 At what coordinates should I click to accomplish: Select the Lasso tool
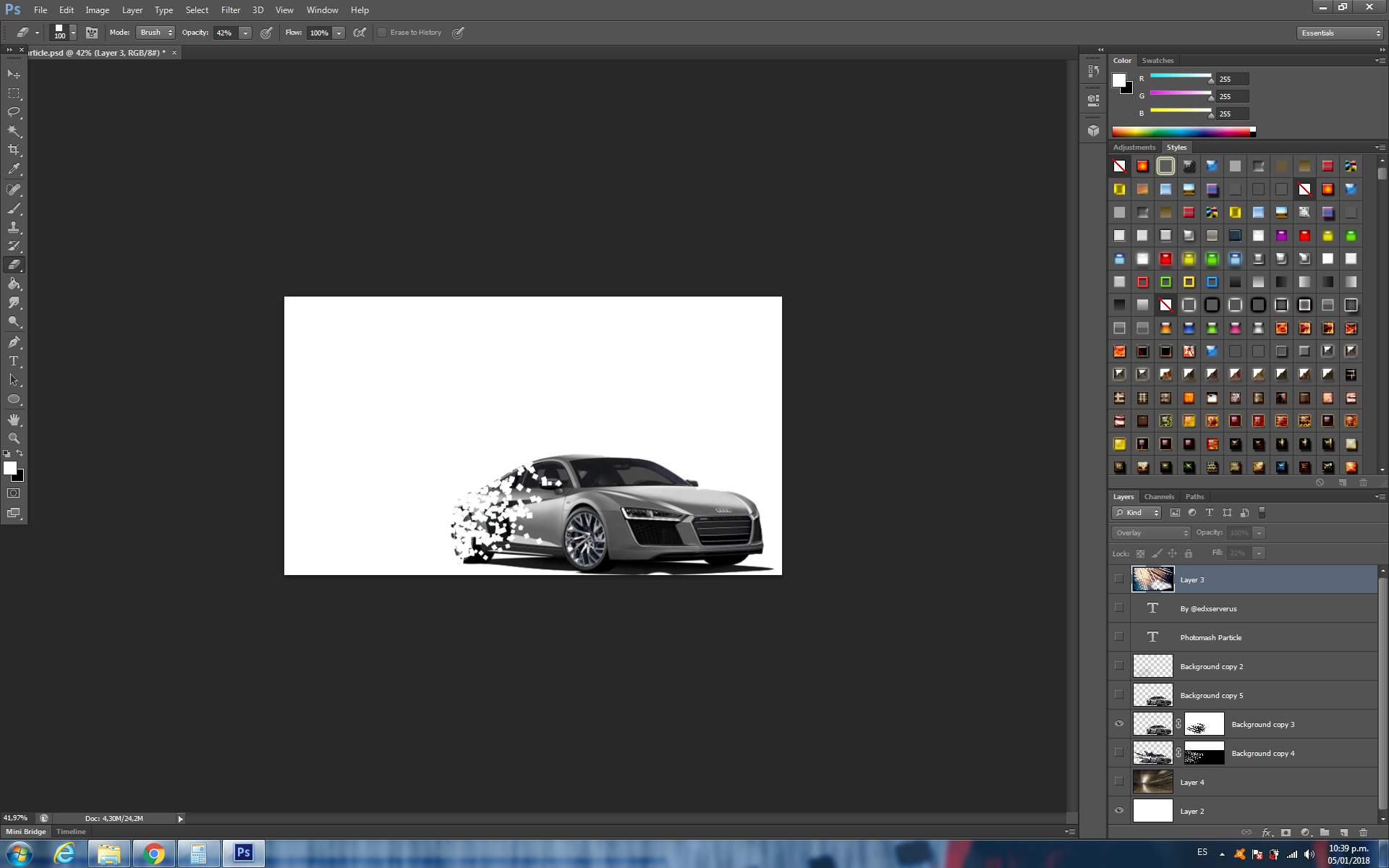tap(14, 112)
